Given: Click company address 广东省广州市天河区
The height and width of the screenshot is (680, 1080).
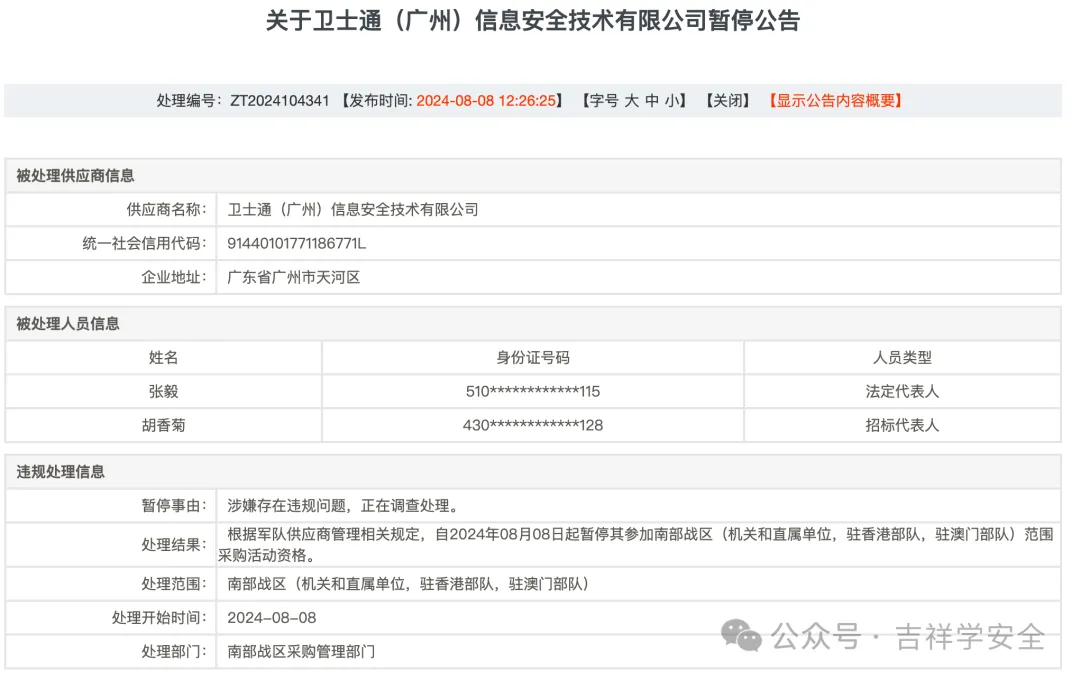Looking at the screenshot, I should pos(293,277).
